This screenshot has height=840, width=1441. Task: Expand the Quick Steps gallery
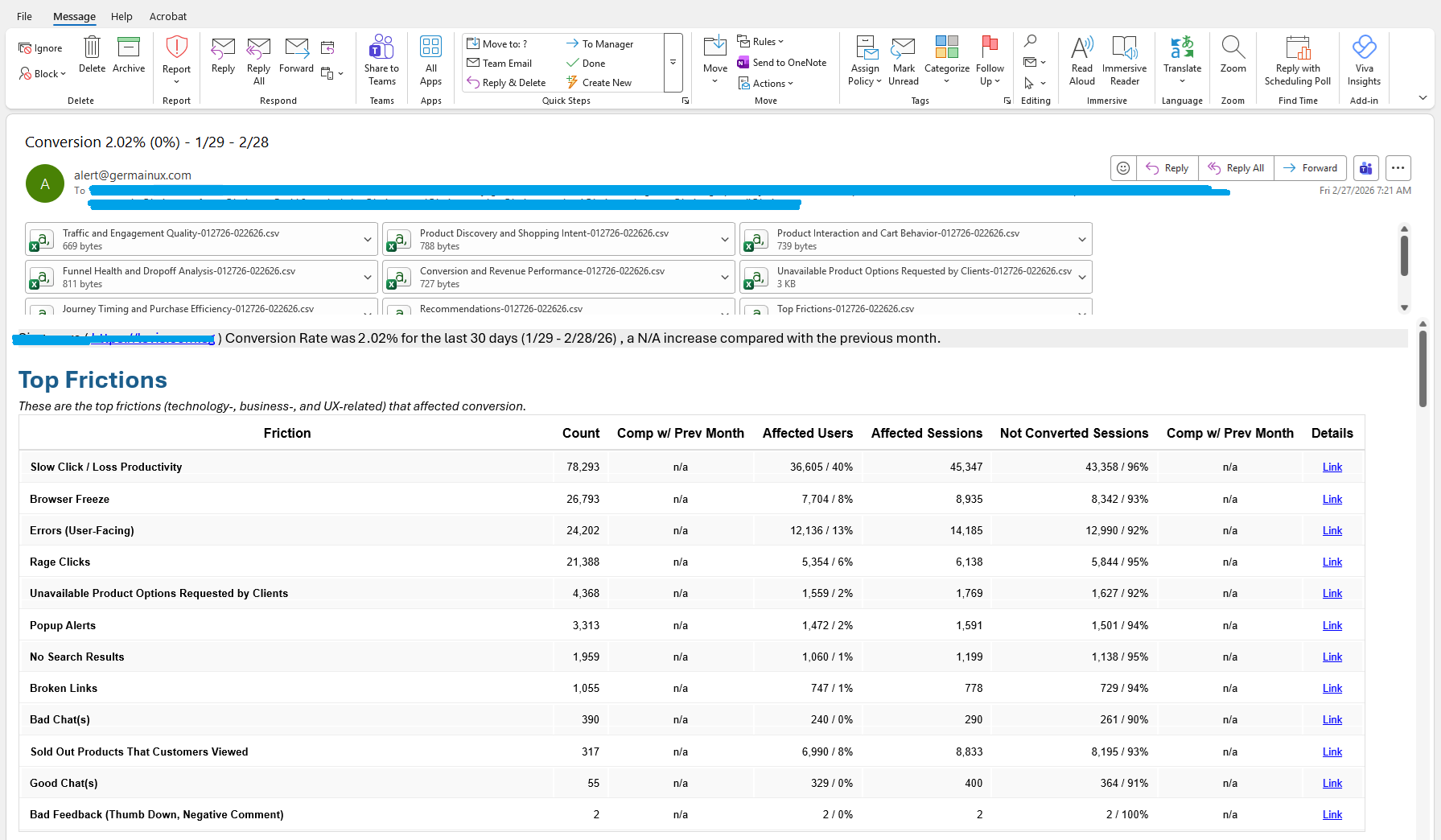point(673,62)
